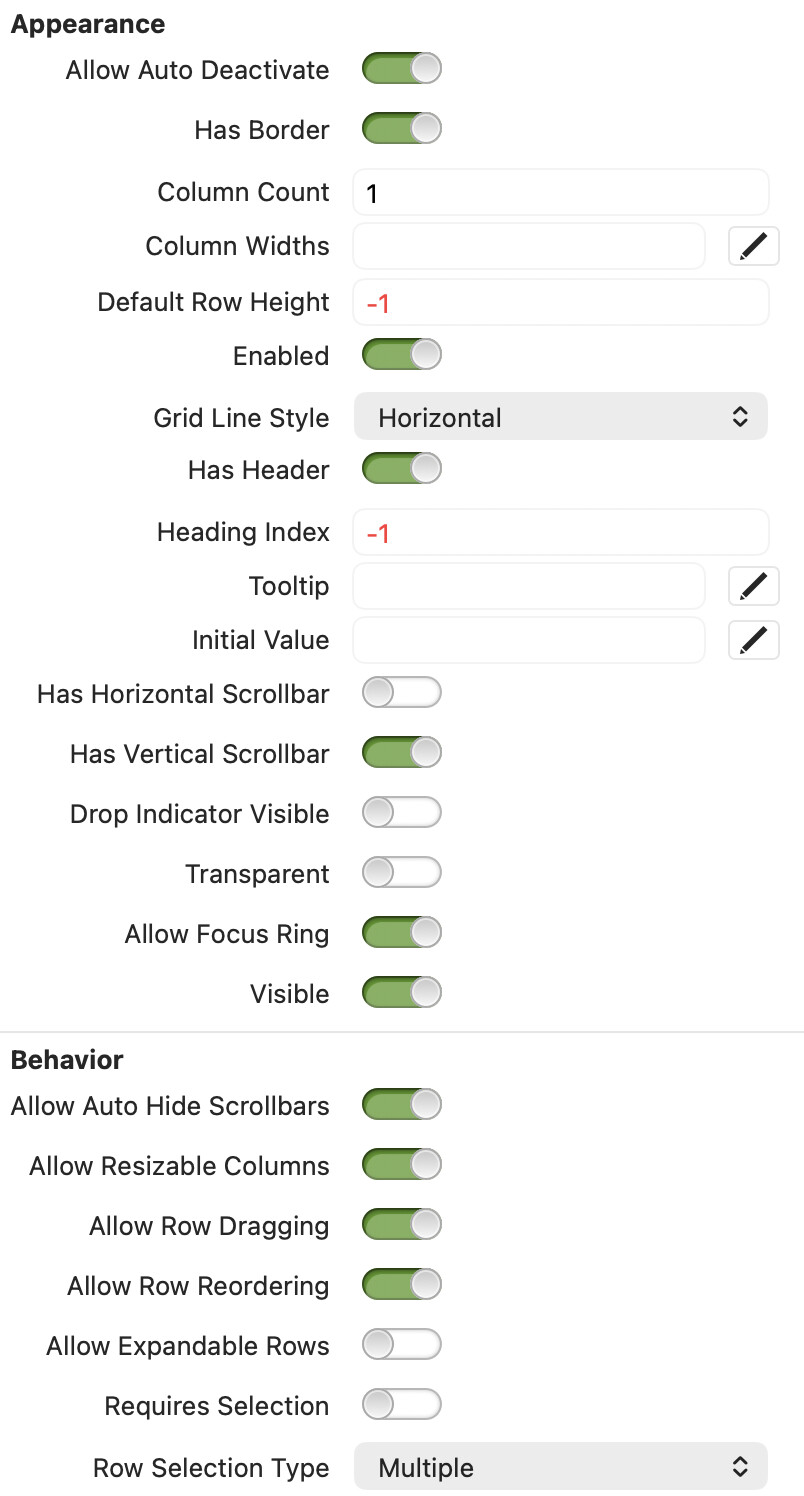Toggle the Visible switch off
804x1496 pixels.
tap(401, 993)
